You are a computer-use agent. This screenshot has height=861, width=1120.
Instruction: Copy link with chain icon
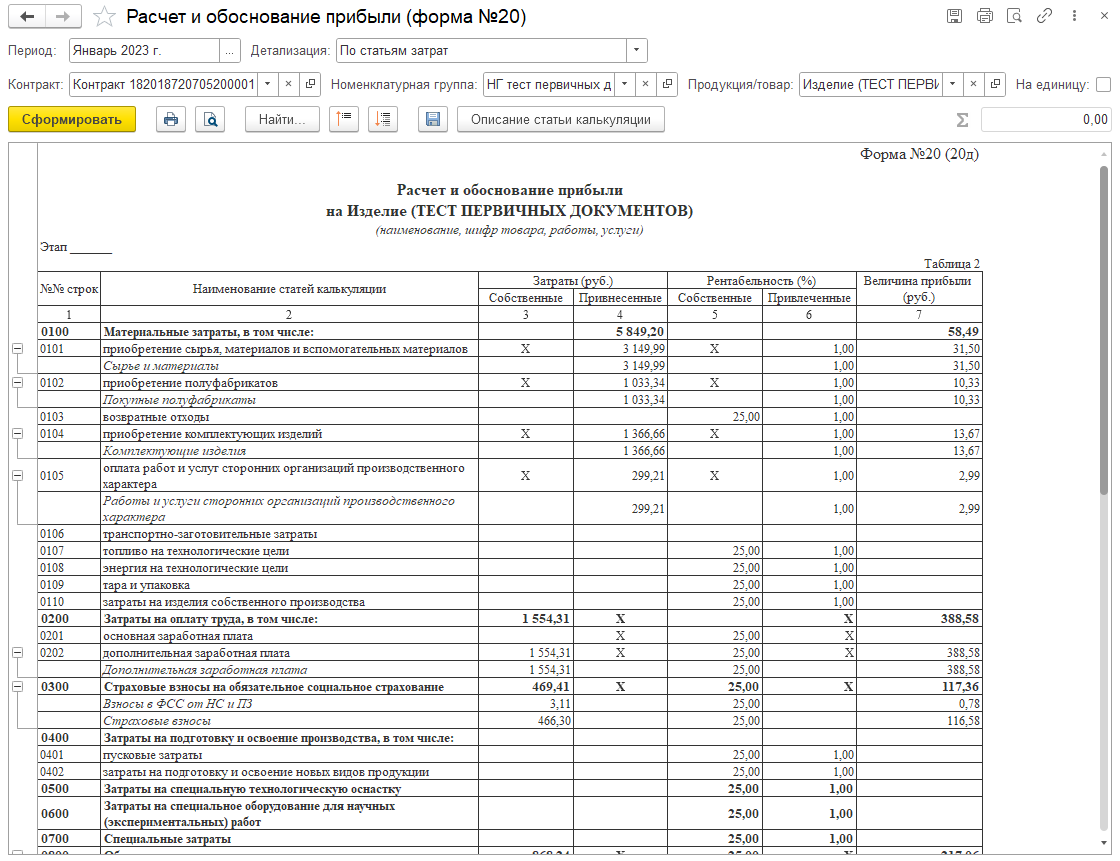pos(1044,16)
